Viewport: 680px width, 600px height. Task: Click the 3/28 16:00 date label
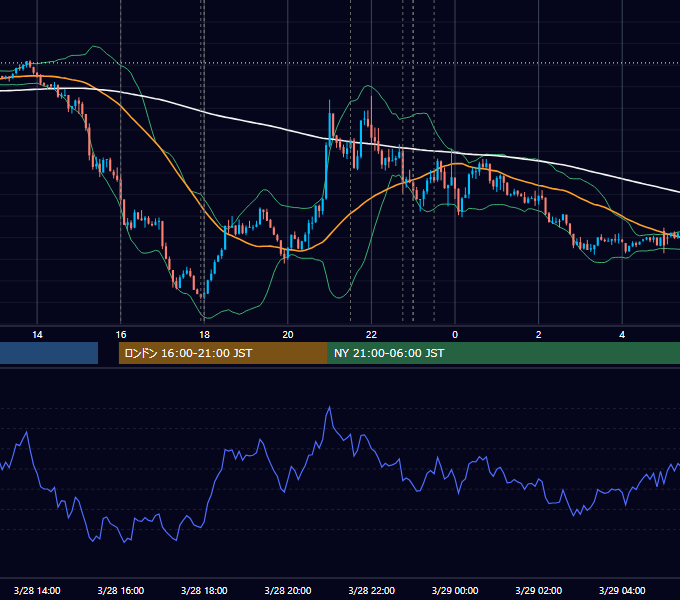[121, 590]
